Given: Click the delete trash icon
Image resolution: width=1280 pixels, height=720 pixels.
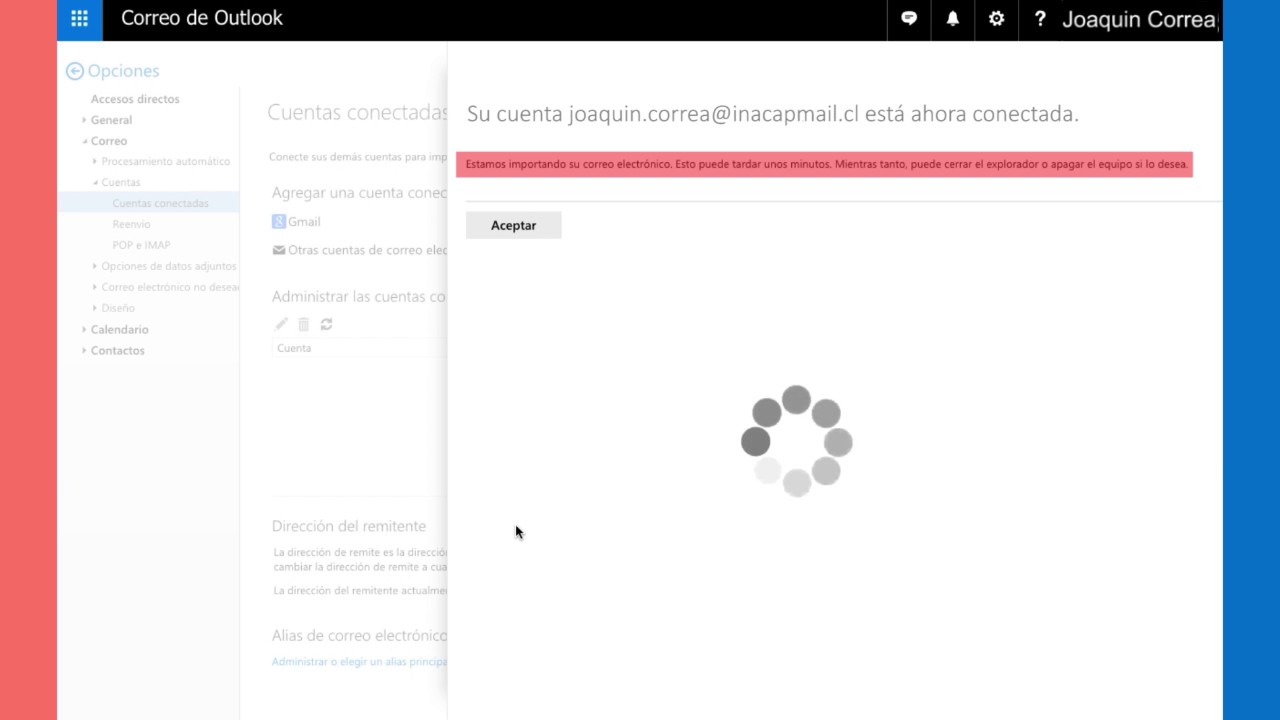Looking at the screenshot, I should (304, 324).
